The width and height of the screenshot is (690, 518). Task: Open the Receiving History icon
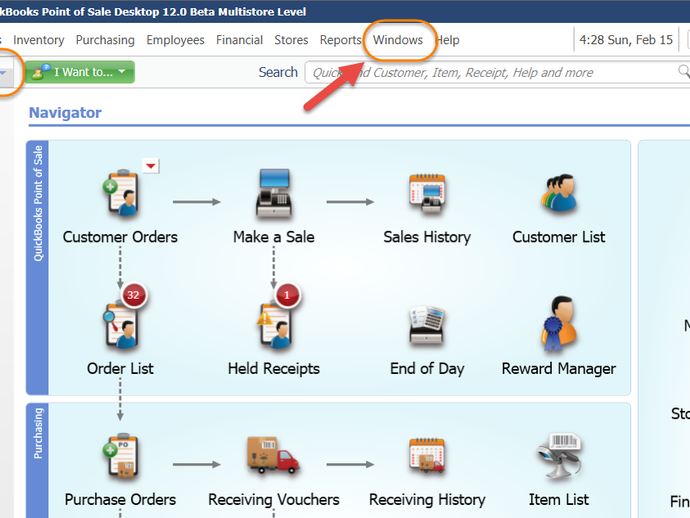pos(427,456)
